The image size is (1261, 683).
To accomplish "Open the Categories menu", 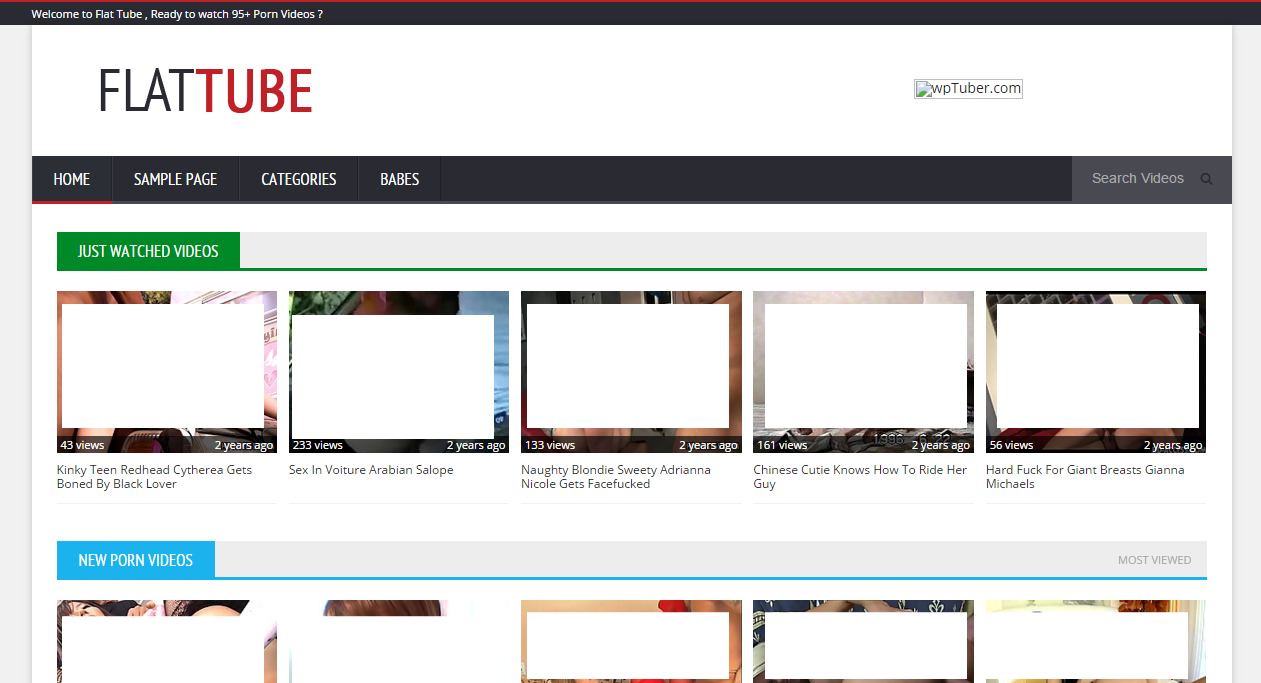I will [298, 180].
